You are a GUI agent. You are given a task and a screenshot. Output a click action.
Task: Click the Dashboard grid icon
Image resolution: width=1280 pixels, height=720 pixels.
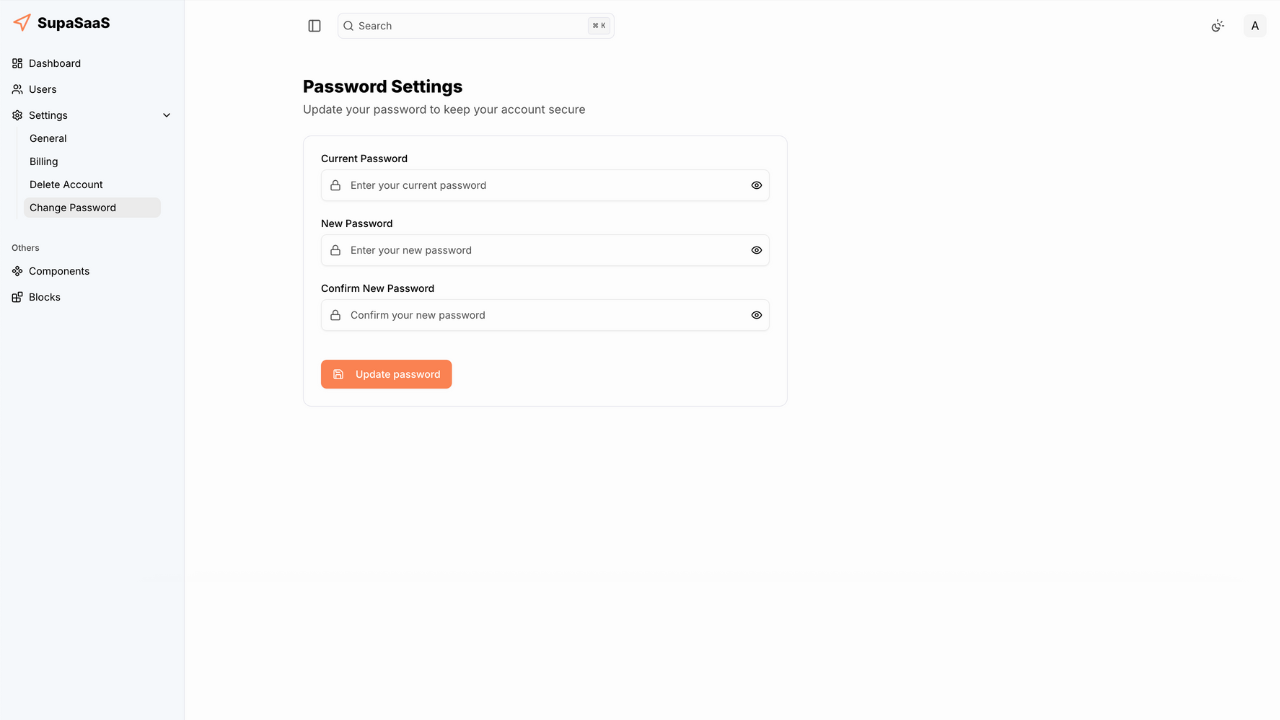coord(17,63)
